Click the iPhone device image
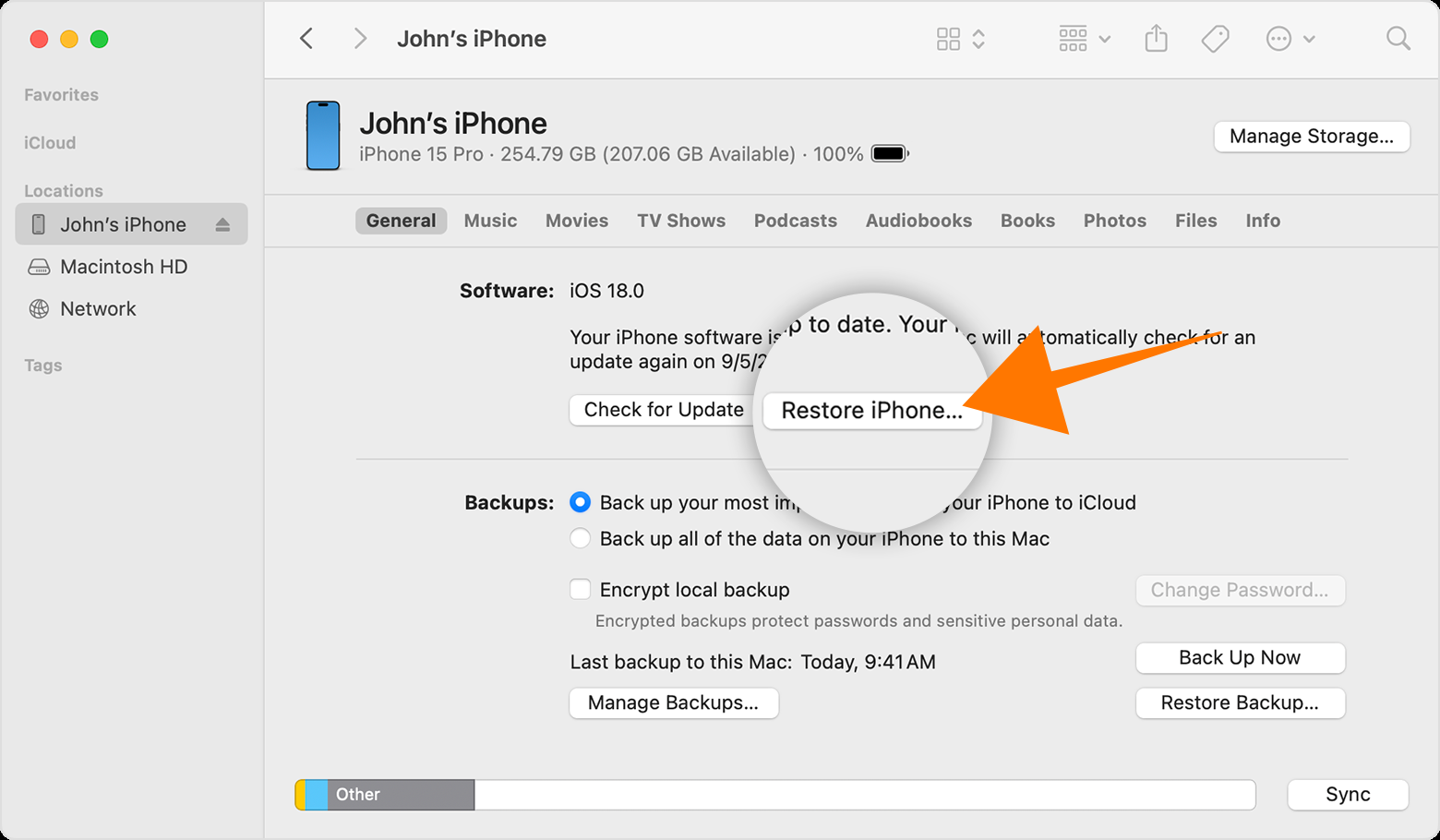 (323, 136)
